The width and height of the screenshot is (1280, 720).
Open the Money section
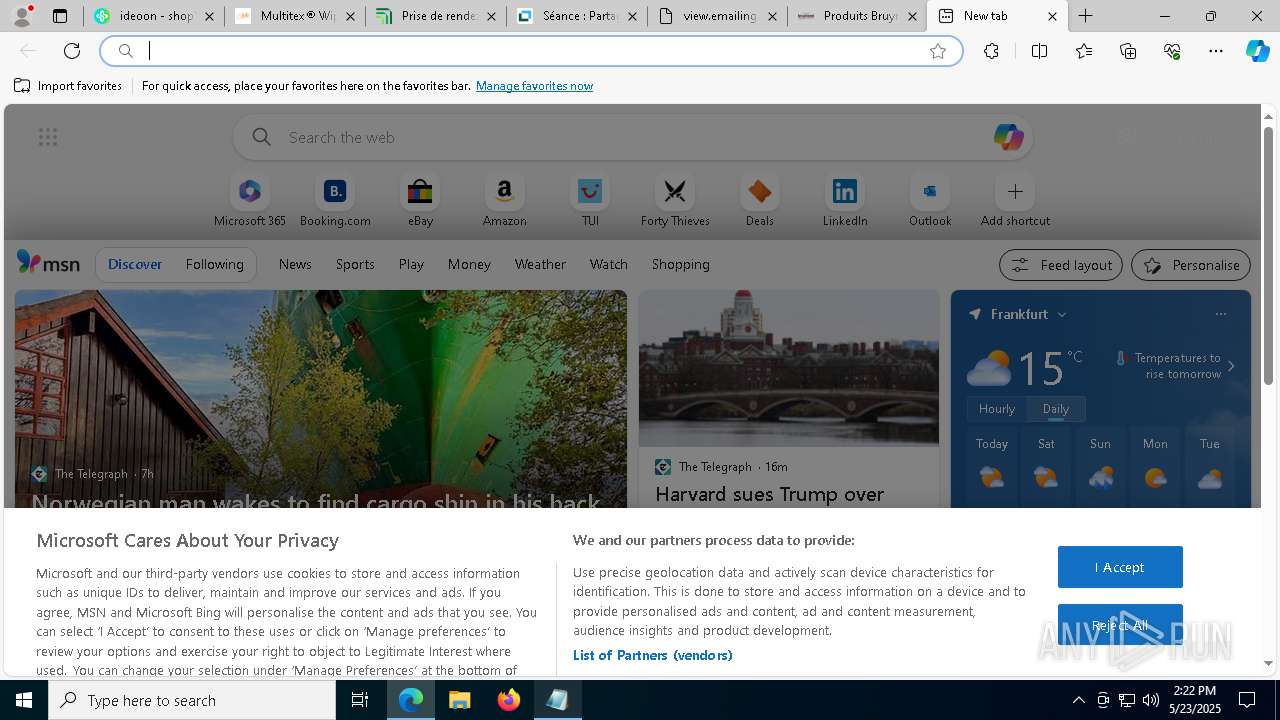tap(469, 264)
